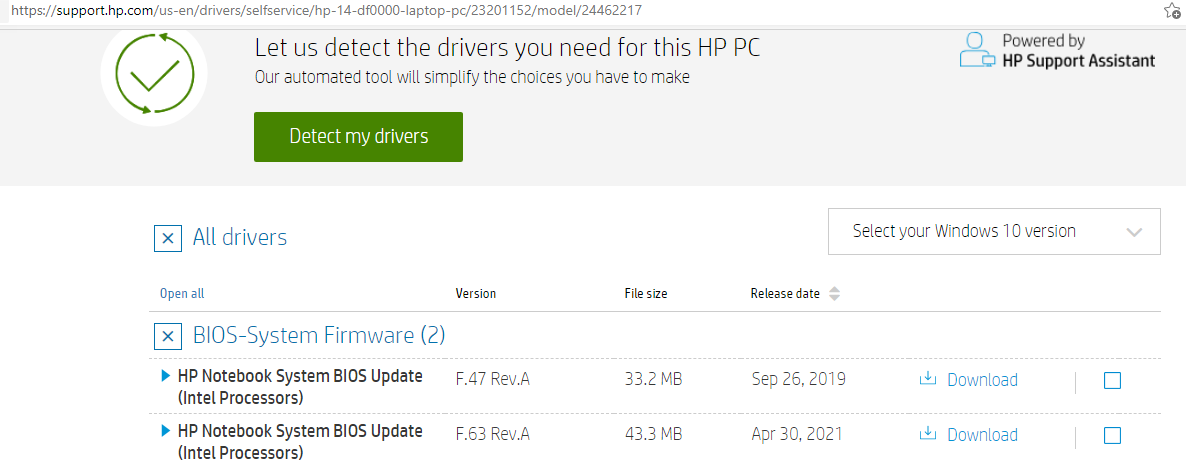The height and width of the screenshot is (468, 1186).
Task: Click the Detect my drivers button
Action: pyautogui.click(x=358, y=137)
